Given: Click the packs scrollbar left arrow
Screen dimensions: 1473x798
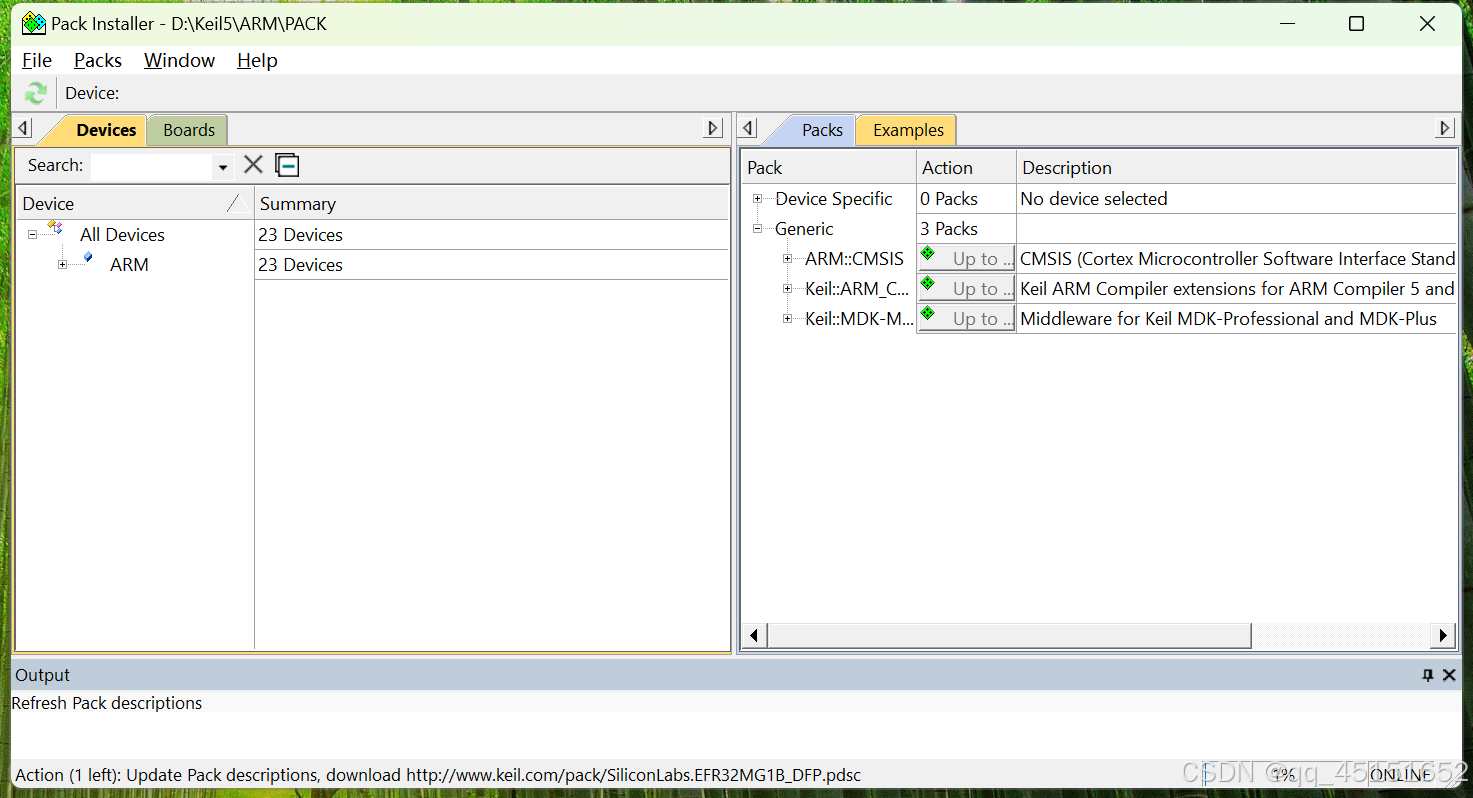Looking at the screenshot, I should point(754,635).
